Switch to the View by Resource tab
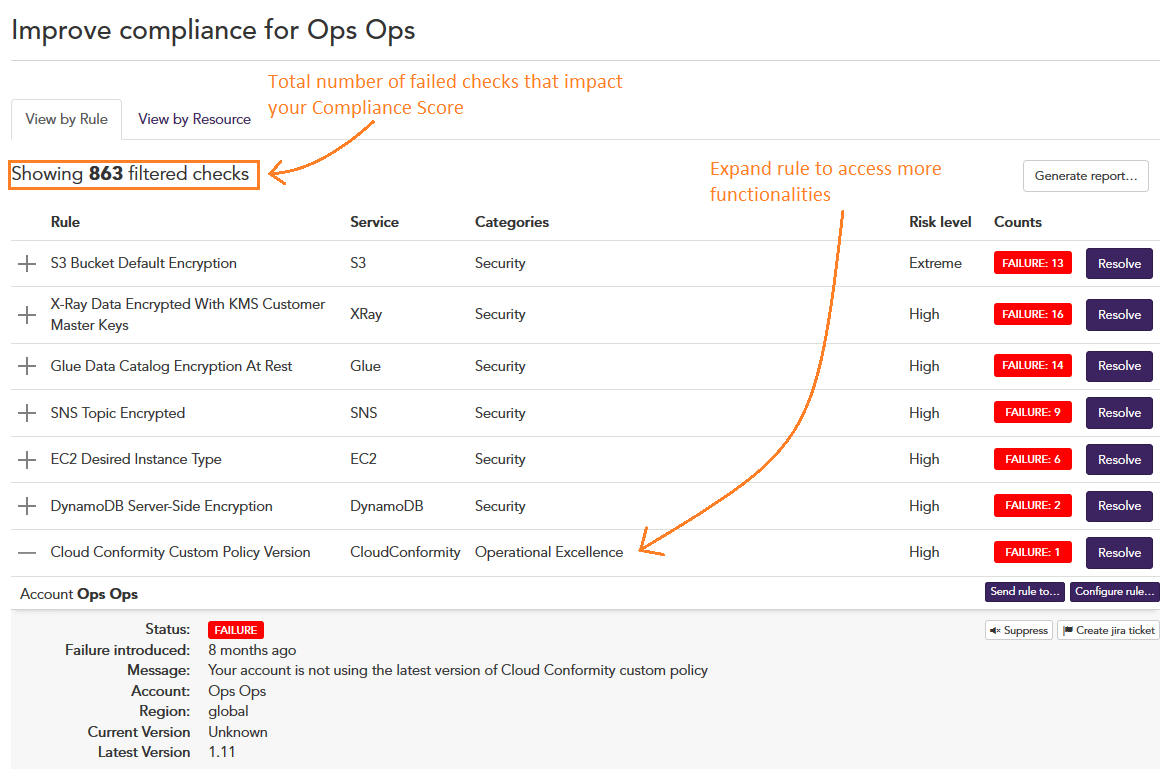The width and height of the screenshot is (1164, 769). (194, 120)
